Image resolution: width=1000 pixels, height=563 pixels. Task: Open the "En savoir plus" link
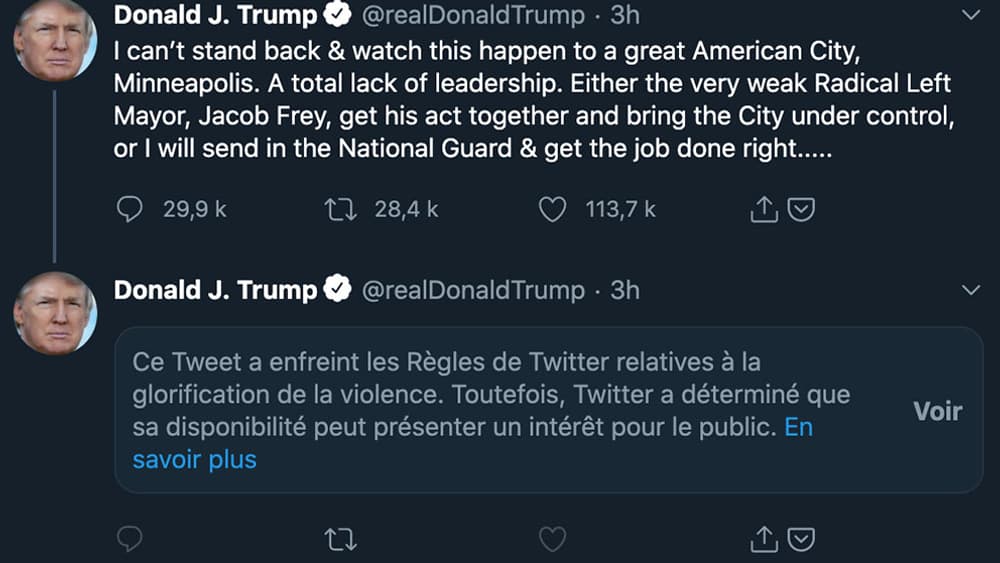click(195, 460)
